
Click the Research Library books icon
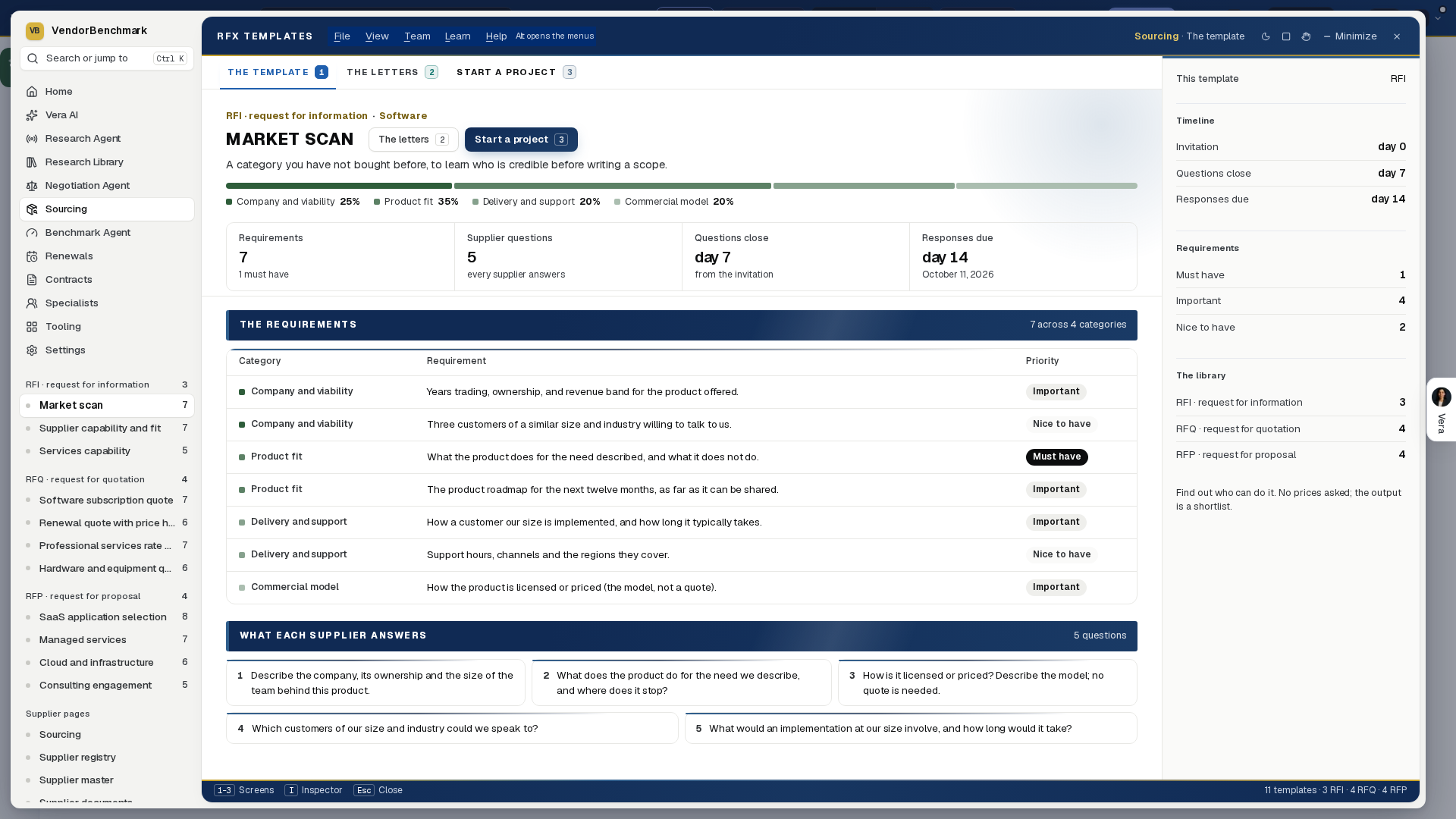[32, 162]
